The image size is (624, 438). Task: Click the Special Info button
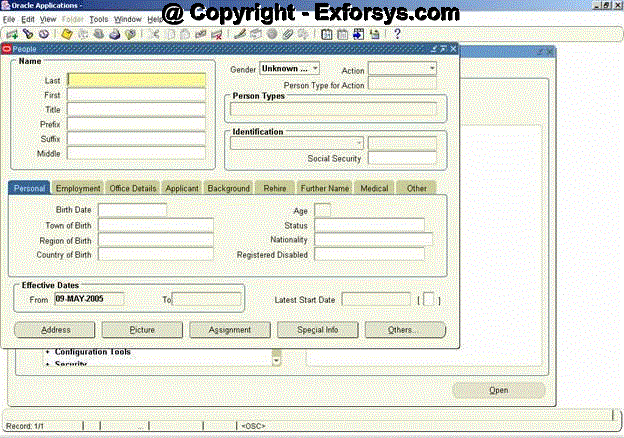point(318,329)
